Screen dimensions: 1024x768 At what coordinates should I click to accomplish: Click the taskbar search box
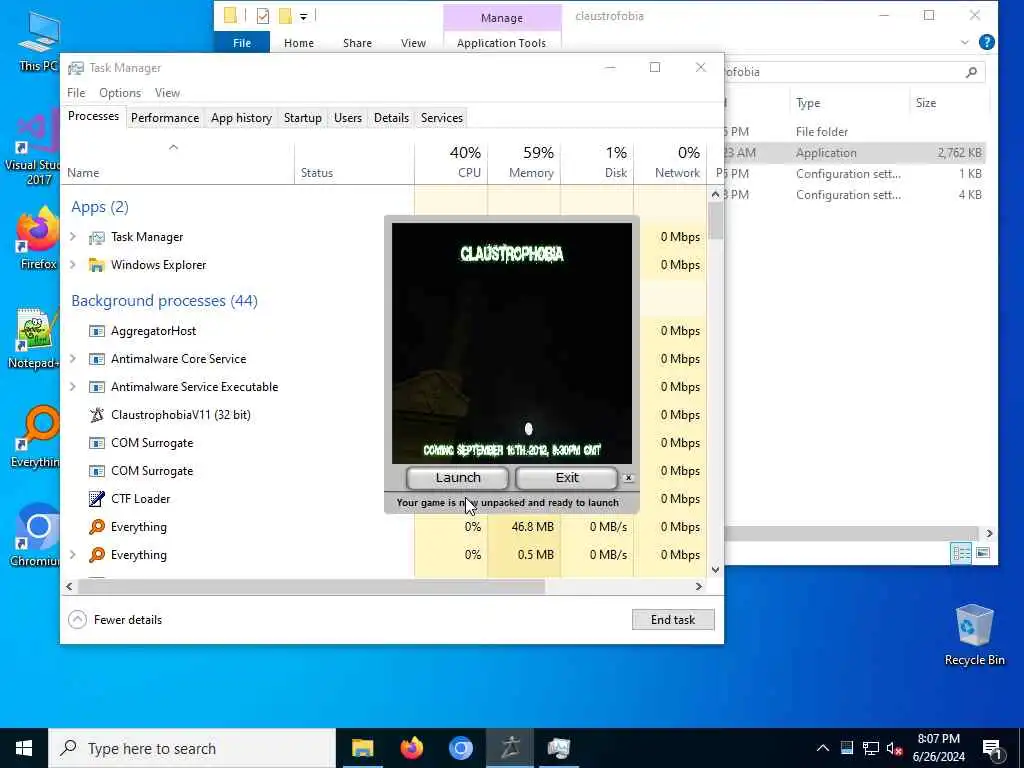click(x=192, y=748)
